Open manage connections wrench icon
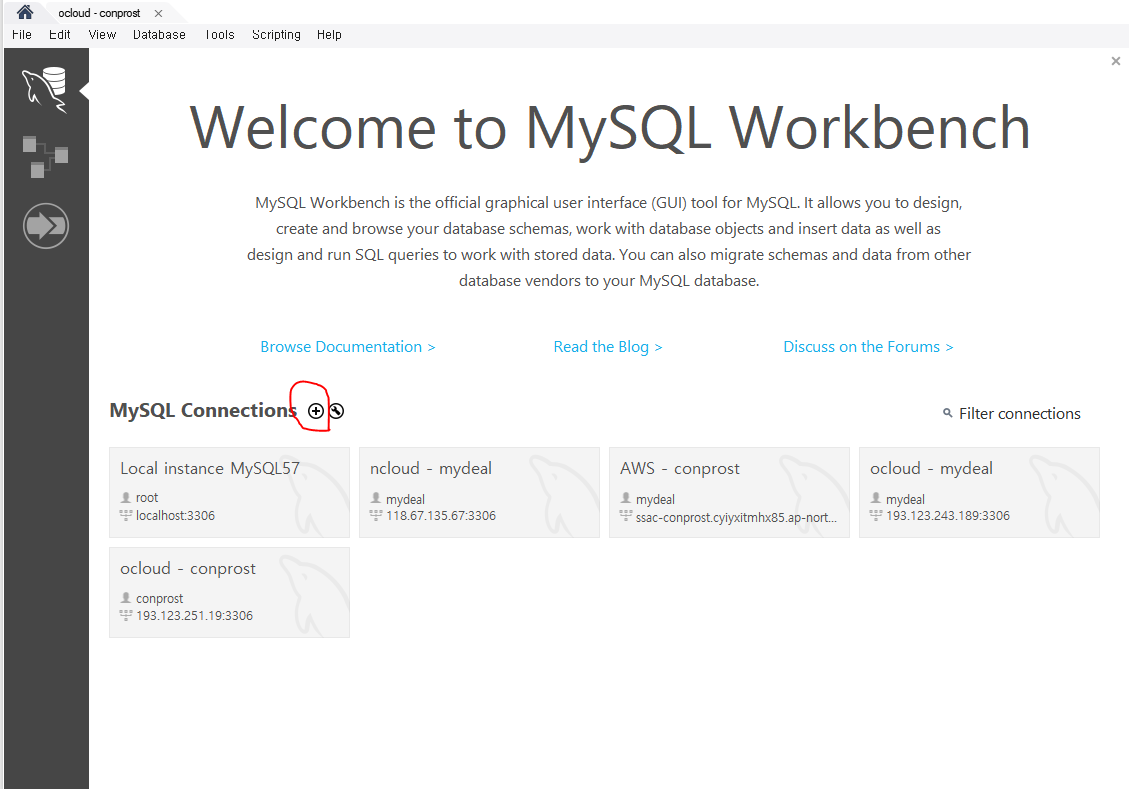The height and width of the screenshot is (789, 1129). click(337, 411)
